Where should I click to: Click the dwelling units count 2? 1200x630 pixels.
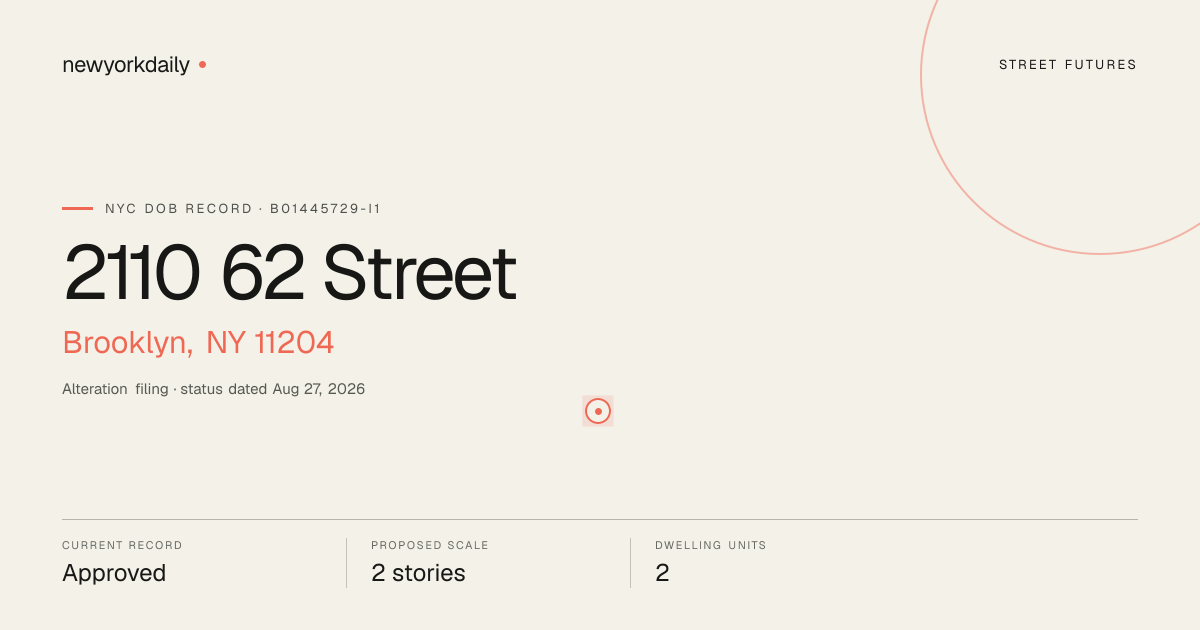pyautogui.click(x=662, y=573)
